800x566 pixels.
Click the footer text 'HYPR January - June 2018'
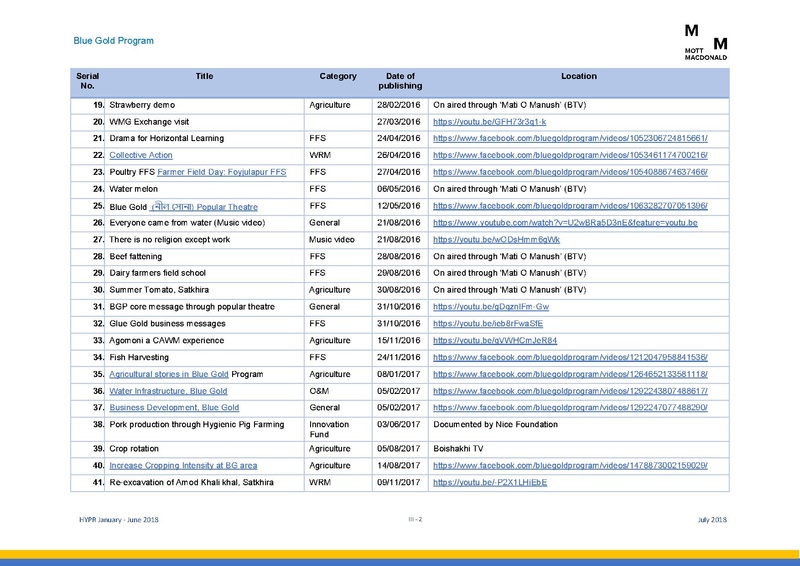click(118, 520)
